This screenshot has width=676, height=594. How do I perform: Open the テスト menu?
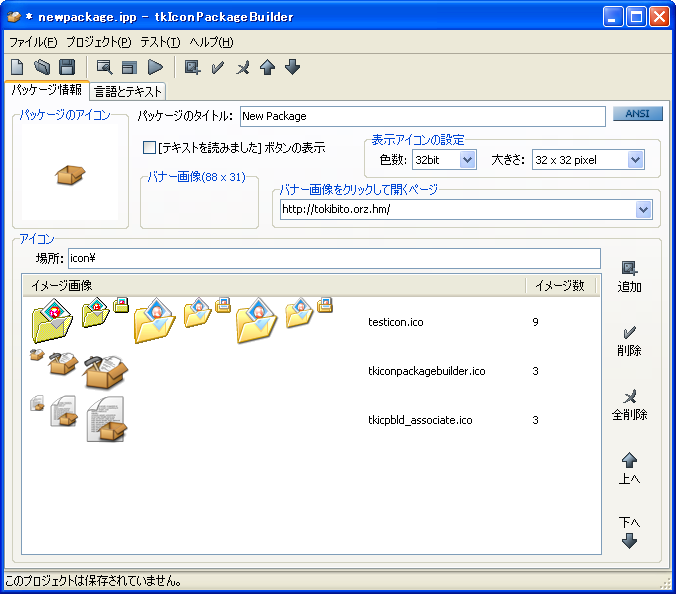pyautogui.click(x=160, y=42)
